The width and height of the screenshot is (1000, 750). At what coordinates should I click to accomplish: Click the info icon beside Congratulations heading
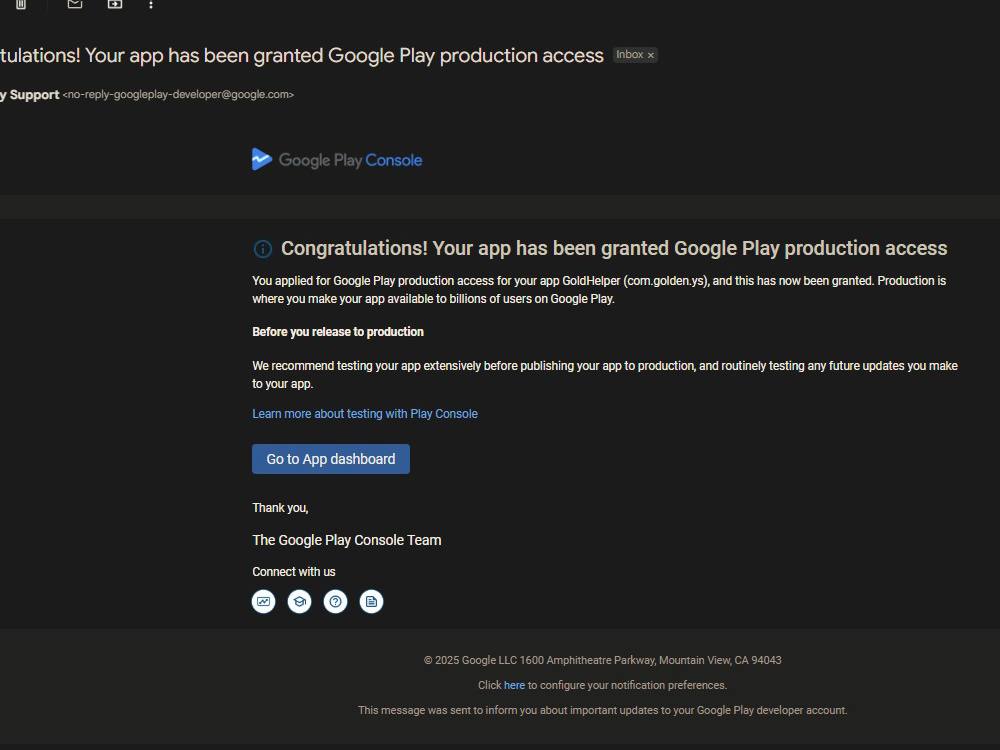coord(263,249)
